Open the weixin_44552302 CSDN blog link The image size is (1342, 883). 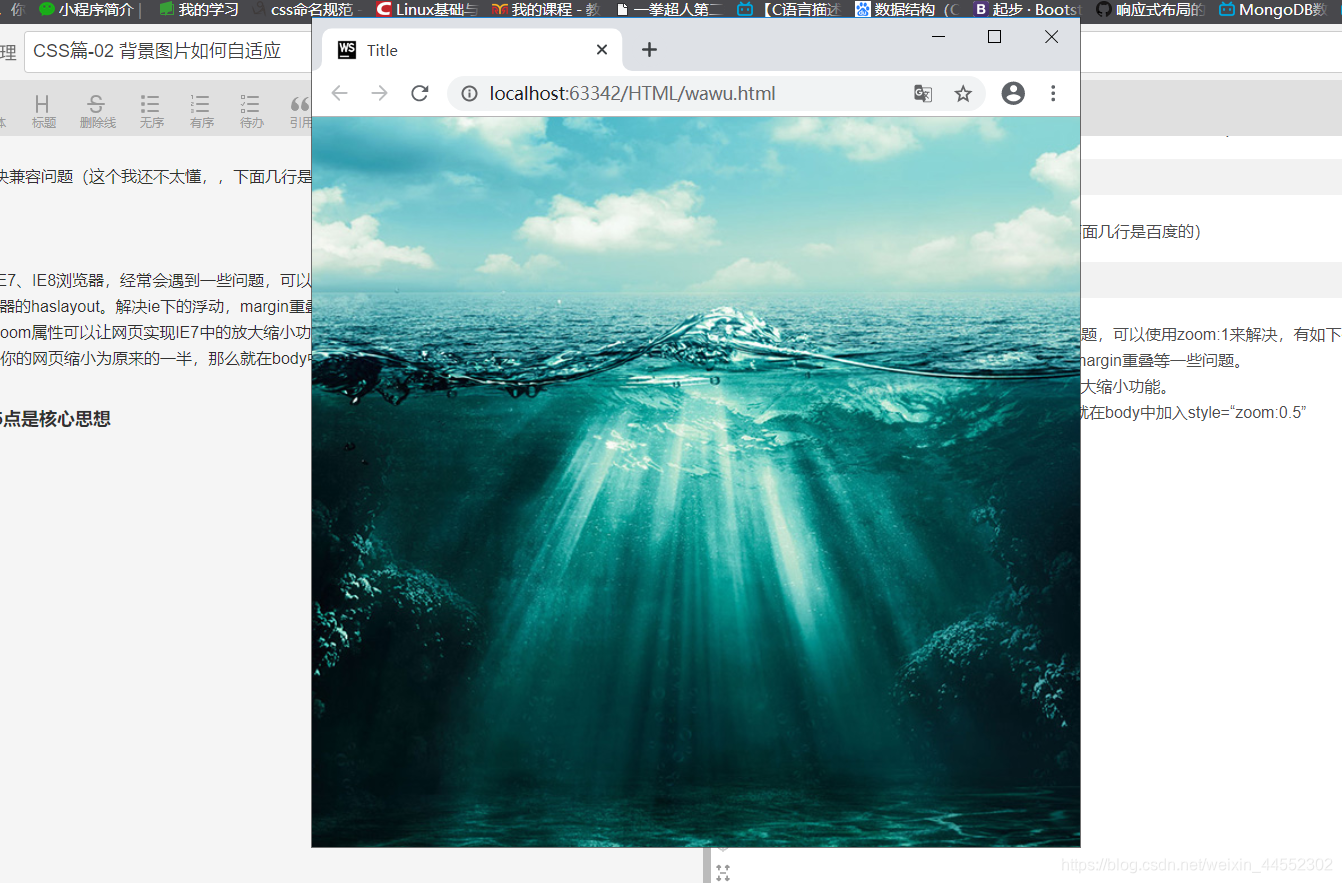tap(1196, 861)
